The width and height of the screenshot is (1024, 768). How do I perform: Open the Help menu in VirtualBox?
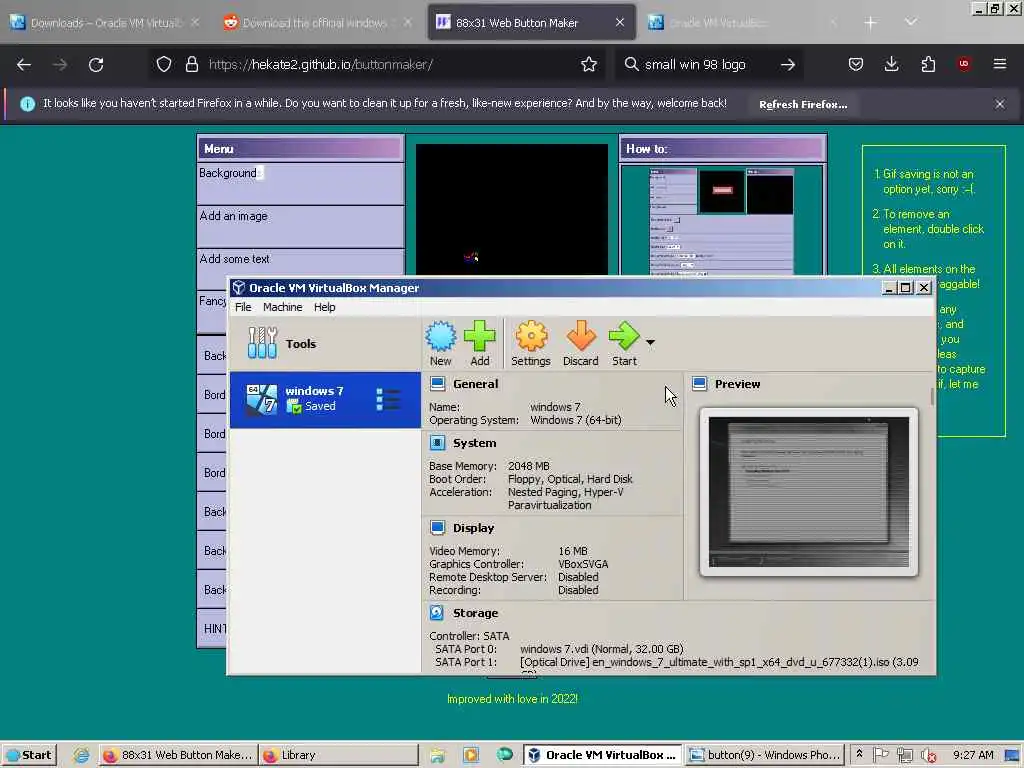point(324,307)
